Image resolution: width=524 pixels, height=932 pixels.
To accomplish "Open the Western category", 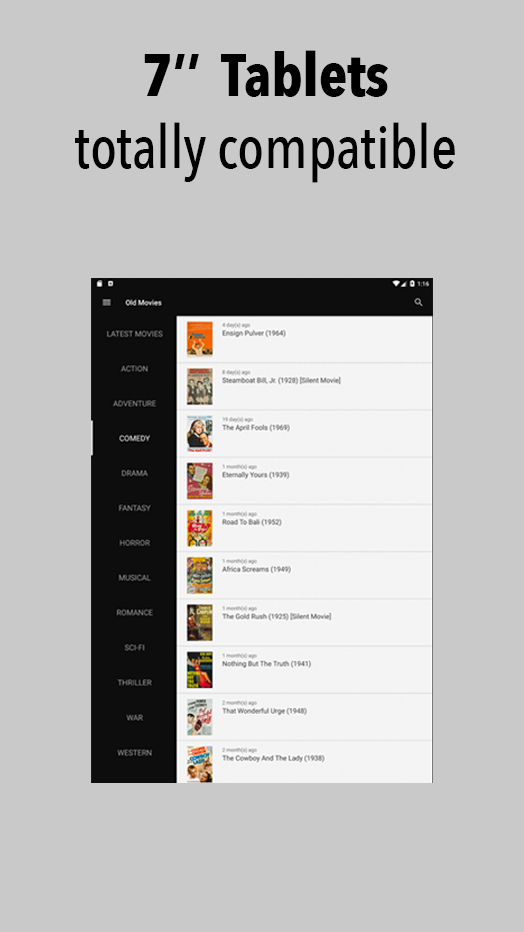I will (134, 752).
